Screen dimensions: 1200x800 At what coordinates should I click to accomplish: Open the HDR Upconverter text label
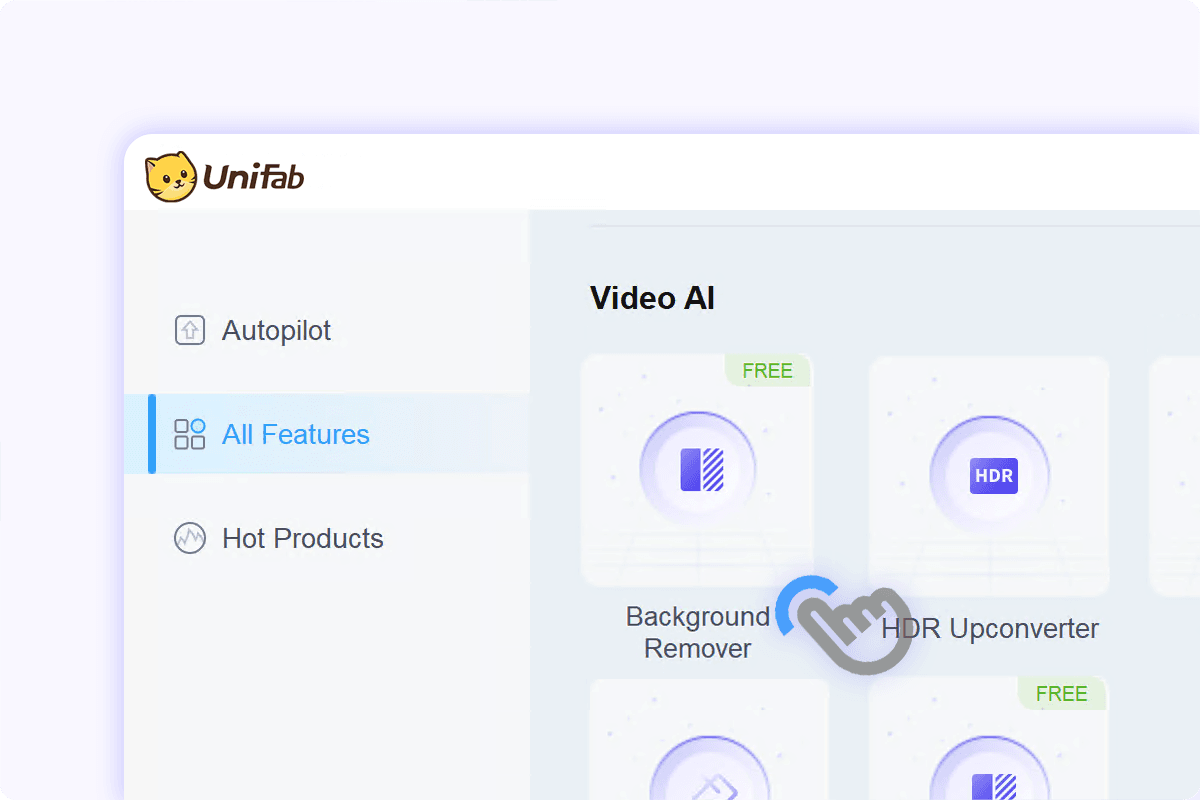(x=990, y=629)
